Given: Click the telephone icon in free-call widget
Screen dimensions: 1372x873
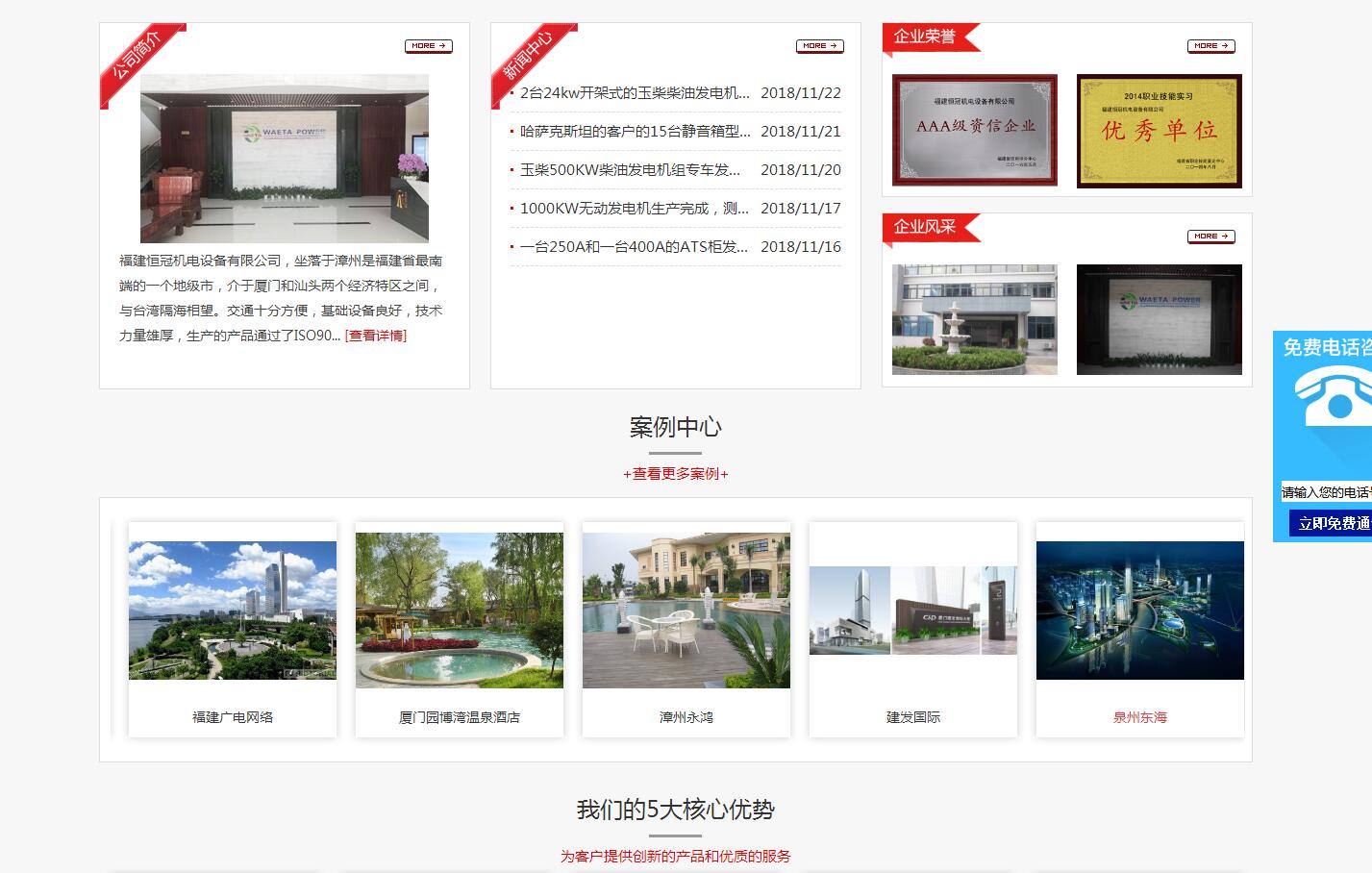Looking at the screenshot, I should click(x=1335, y=406).
